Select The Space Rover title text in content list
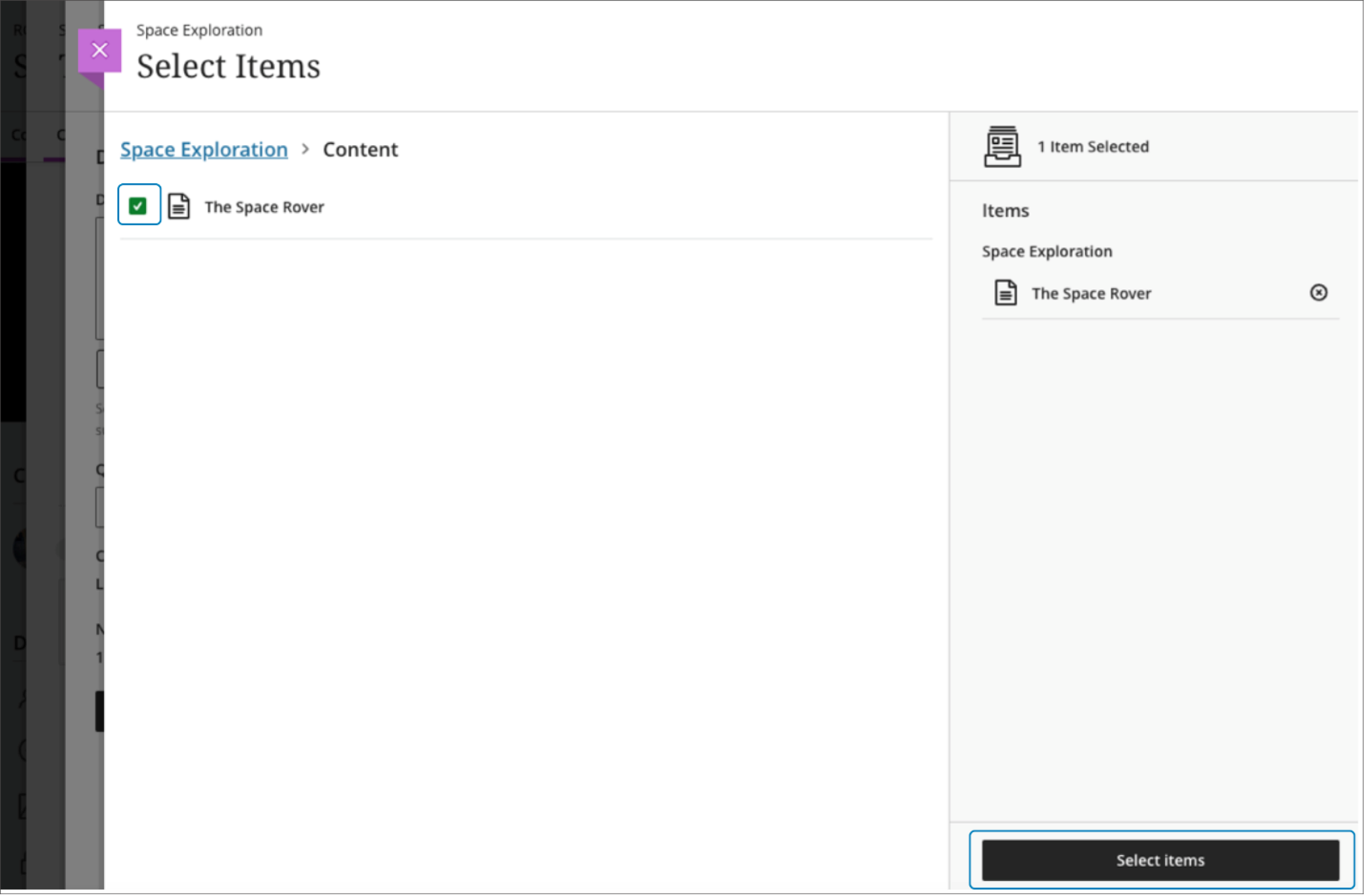The height and width of the screenshot is (896, 1365). tap(265, 207)
